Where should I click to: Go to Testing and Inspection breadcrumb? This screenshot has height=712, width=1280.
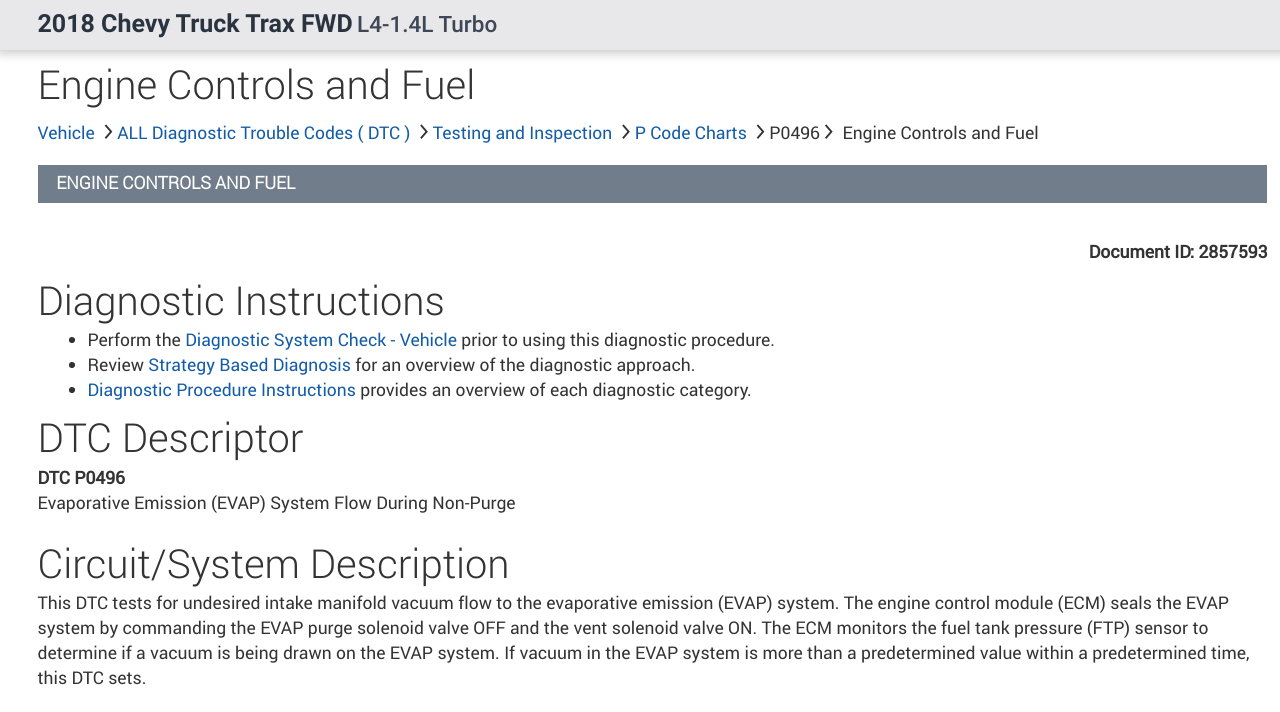[522, 133]
